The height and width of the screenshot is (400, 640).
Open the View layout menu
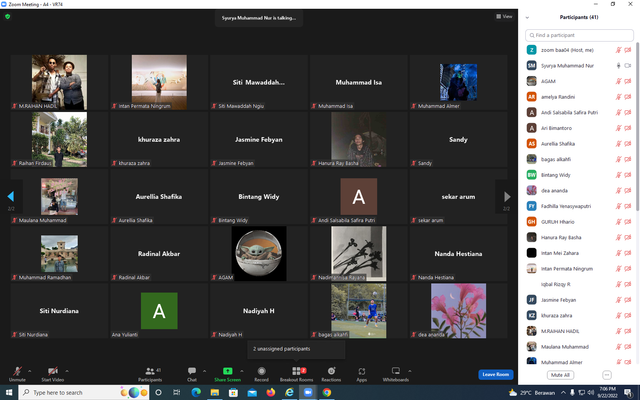[x=504, y=16]
